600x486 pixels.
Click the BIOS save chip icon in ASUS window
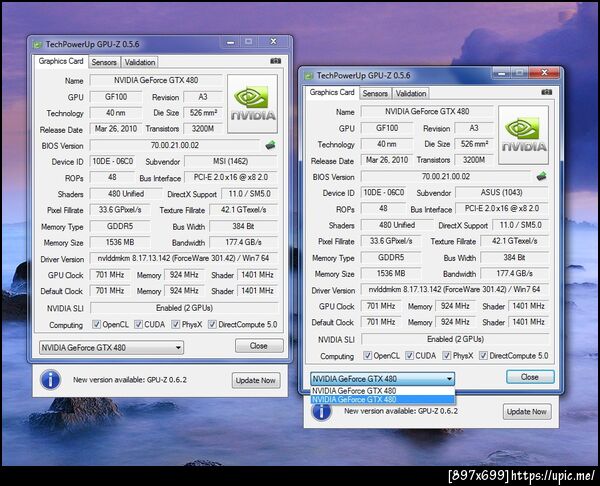tap(541, 176)
